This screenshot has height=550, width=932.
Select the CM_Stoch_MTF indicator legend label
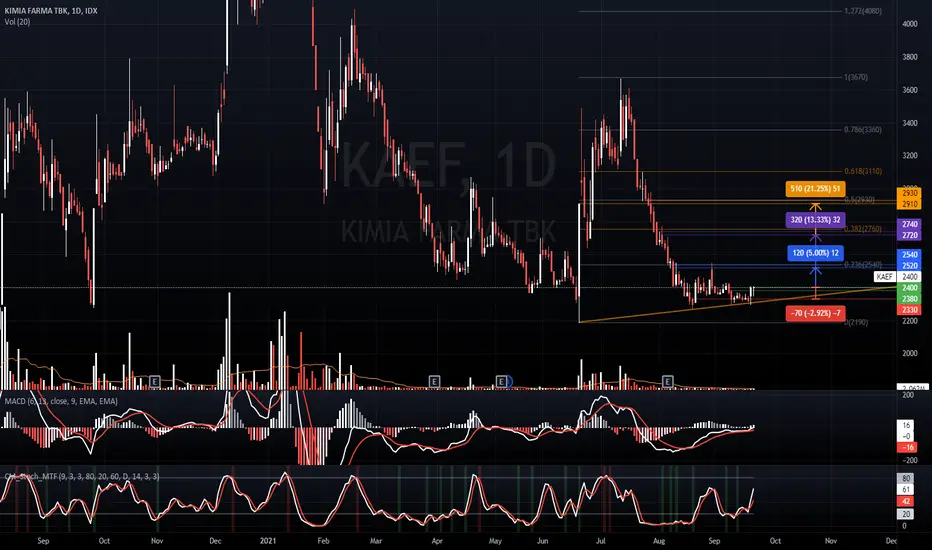point(82,476)
